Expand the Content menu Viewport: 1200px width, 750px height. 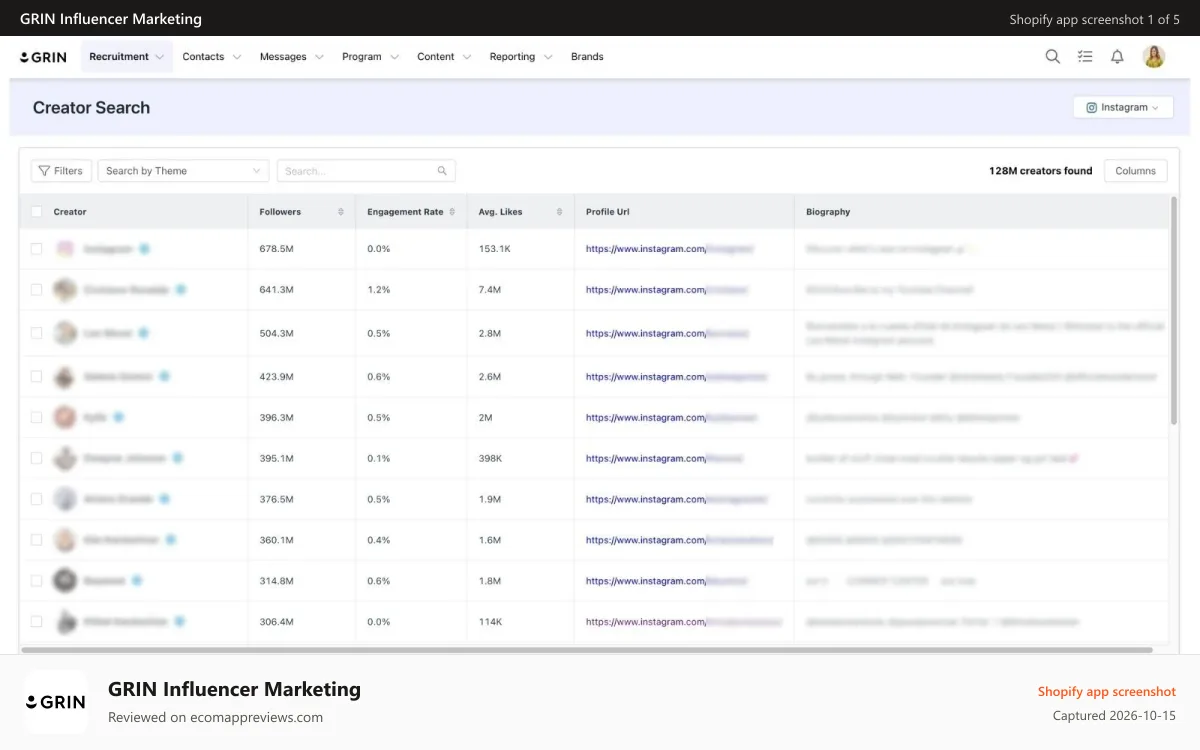pyautogui.click(x=444, y=57)
